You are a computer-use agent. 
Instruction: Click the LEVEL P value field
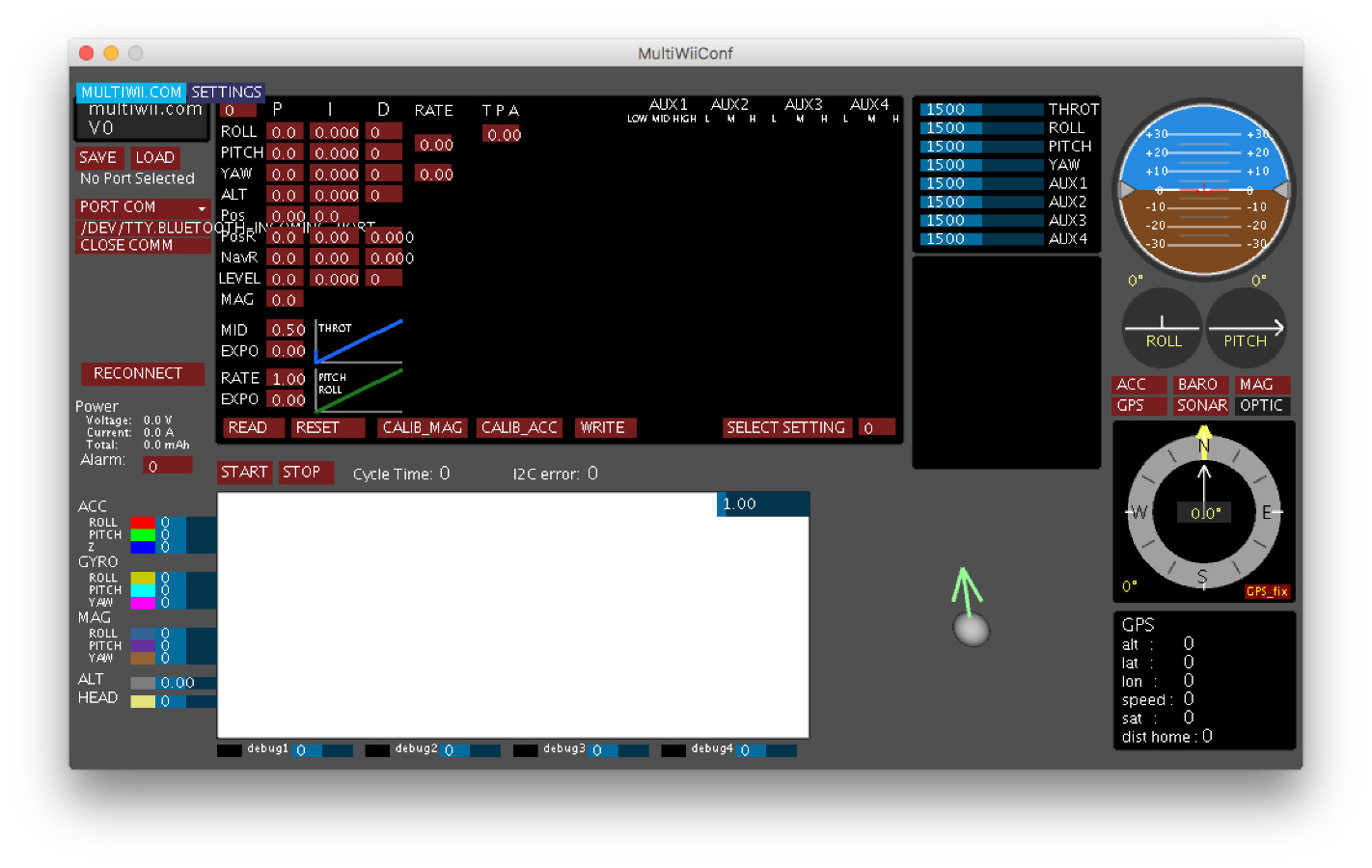tap(285, 279)
